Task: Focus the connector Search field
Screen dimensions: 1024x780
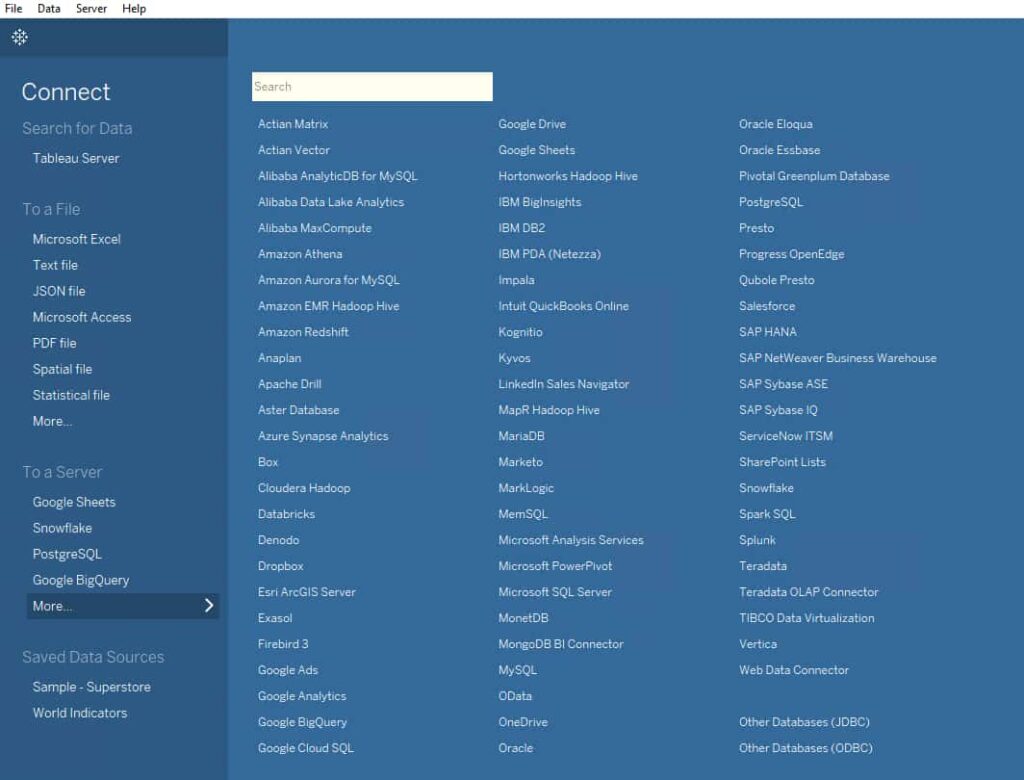Action: click(372, 86)
